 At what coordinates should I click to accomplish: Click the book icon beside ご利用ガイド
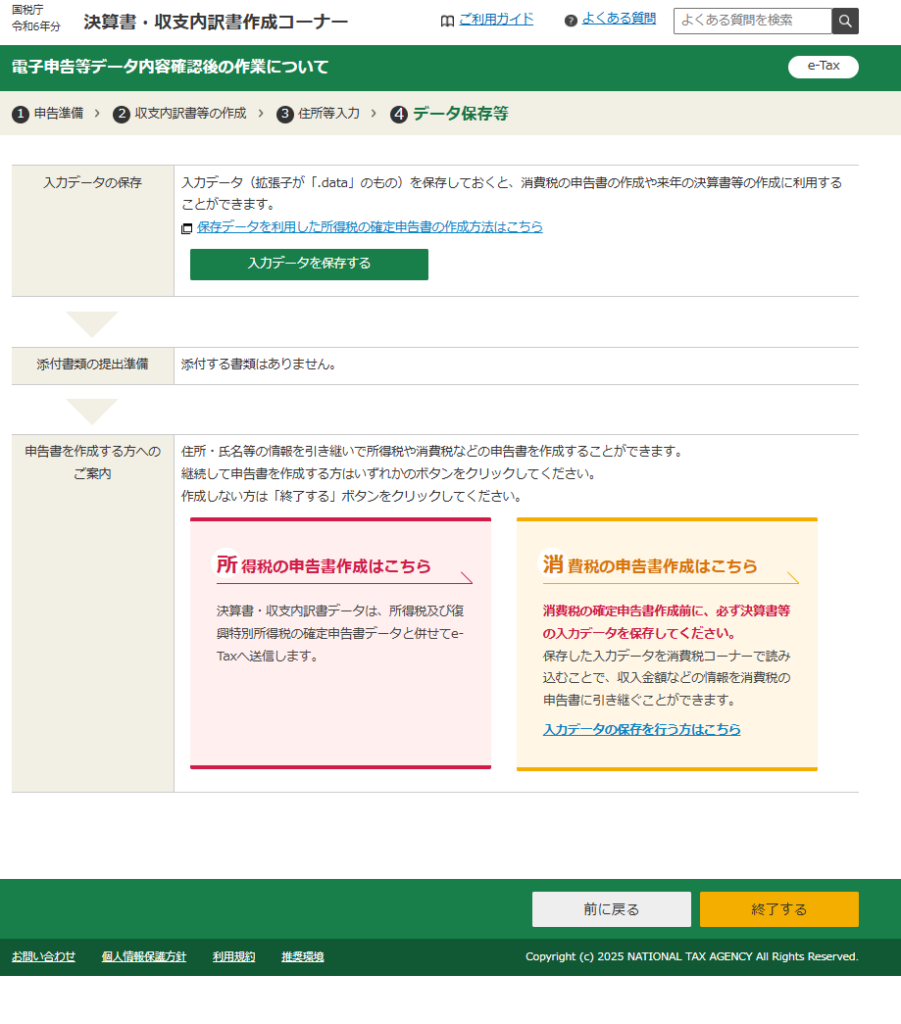click(x=447, y=20)
